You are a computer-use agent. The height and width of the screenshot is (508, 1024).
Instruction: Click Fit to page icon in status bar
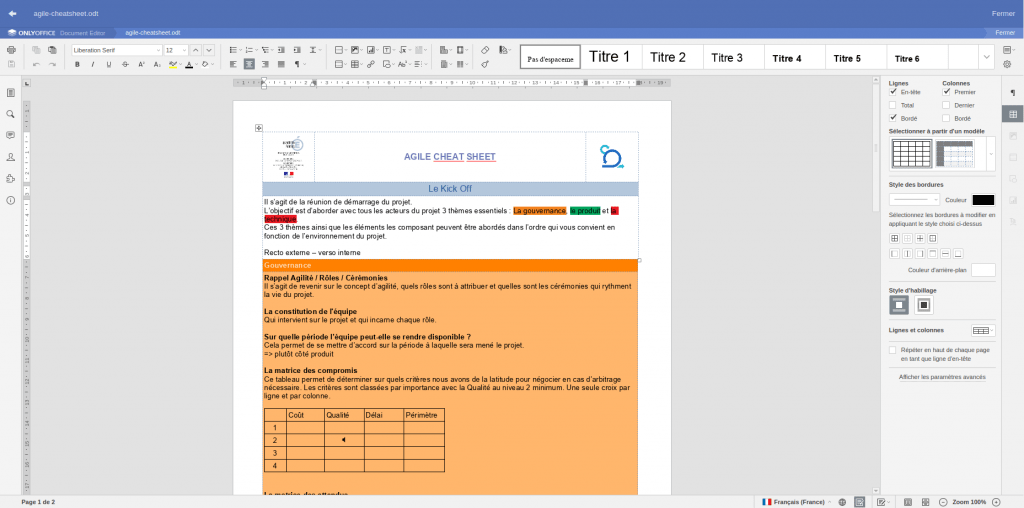click(x=908, y=501)
